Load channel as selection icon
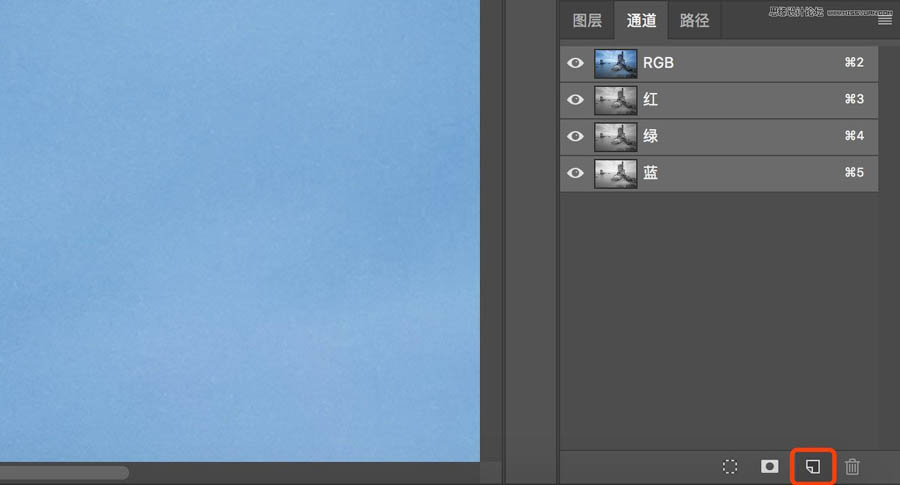The image size is (900, 485). tap(730, 467)
